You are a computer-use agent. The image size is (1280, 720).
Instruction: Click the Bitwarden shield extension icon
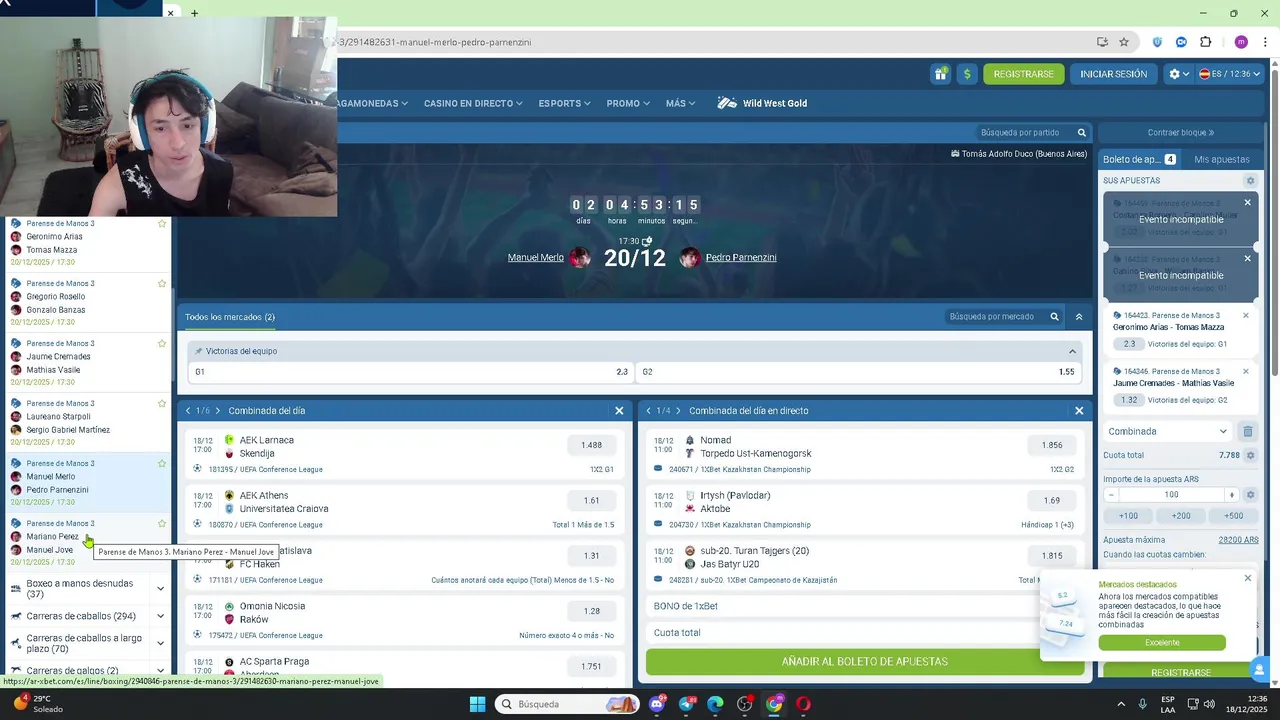(x=1157, y=42)
